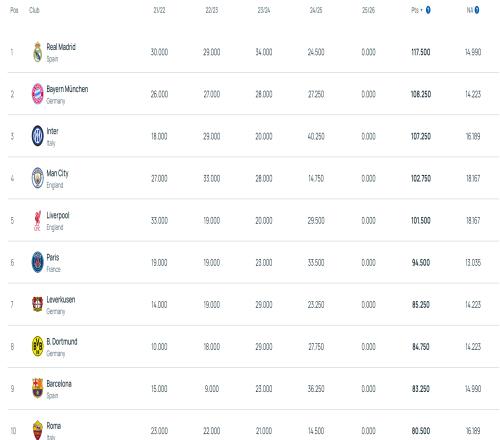Sort by the Pts column arrow
The image size is (500, 440).
421,10
